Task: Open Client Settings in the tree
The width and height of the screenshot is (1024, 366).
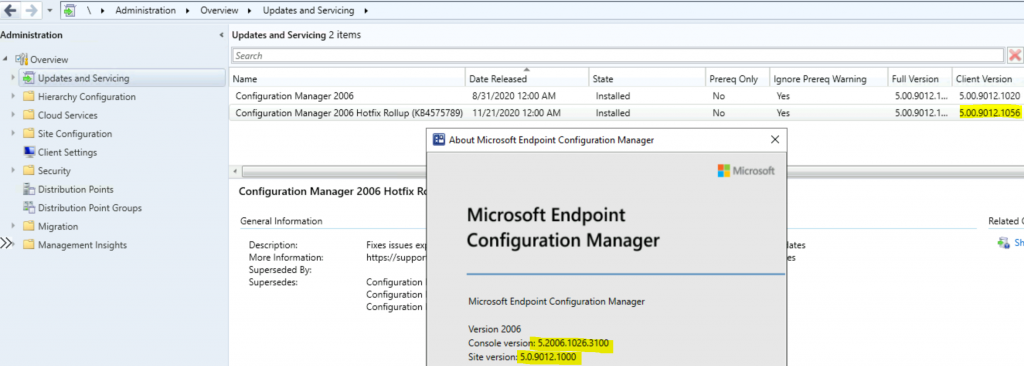Action: [67, 152]
